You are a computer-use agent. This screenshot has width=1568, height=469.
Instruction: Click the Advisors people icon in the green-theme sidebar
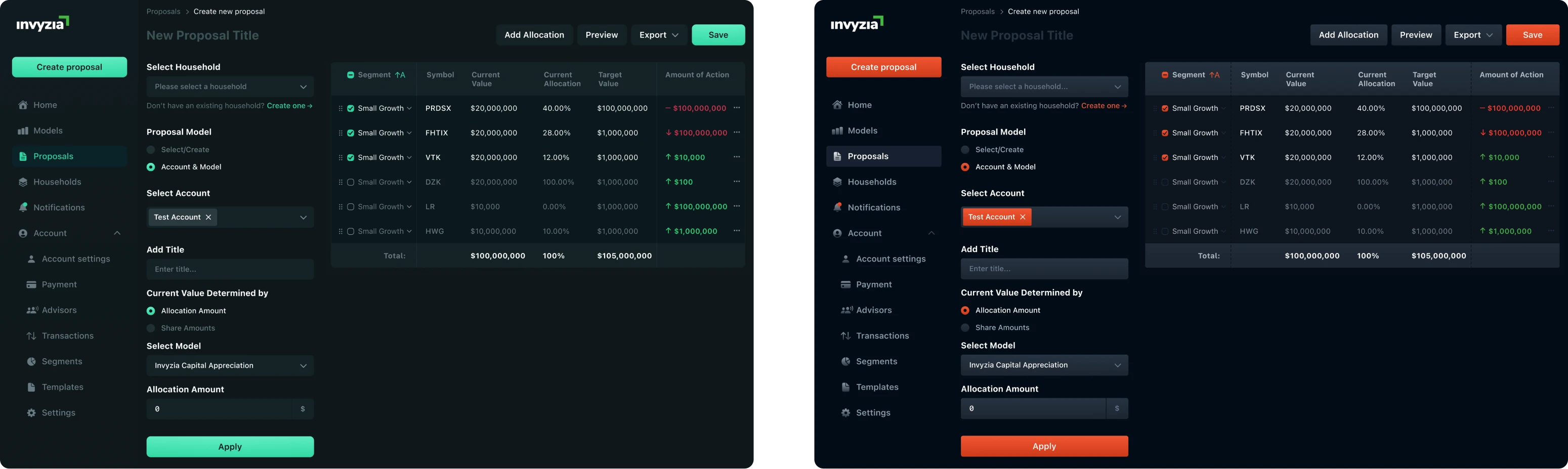tap(32, 310)
